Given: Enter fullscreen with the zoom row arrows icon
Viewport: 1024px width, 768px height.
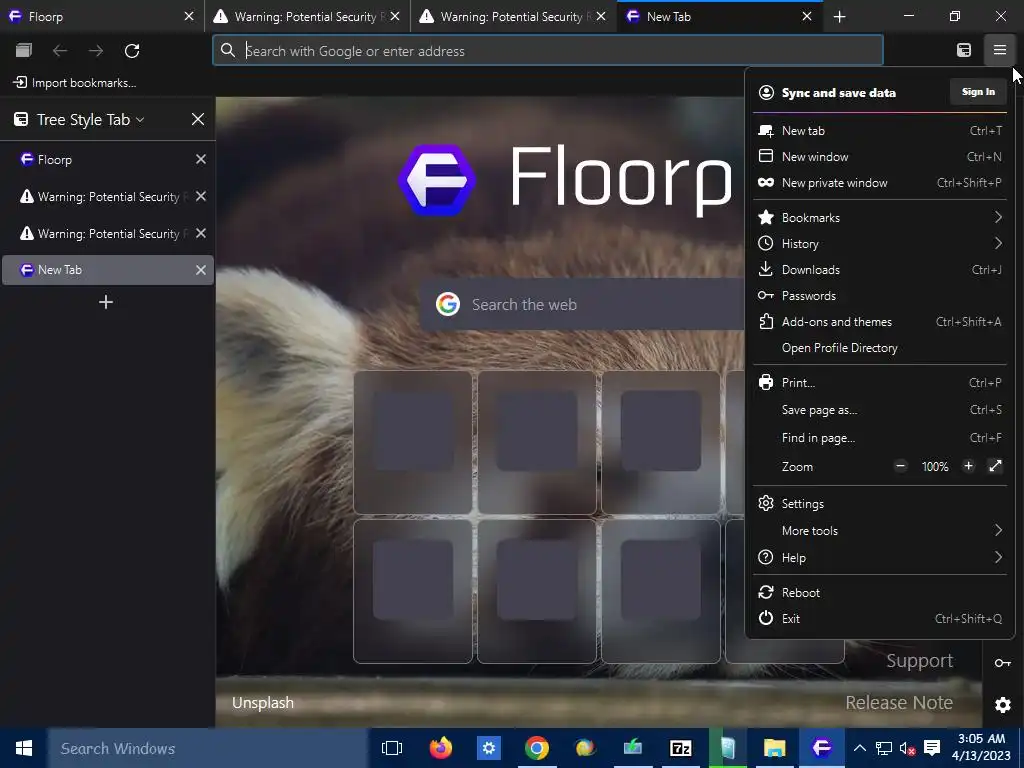Looking at the screenshot, I should 995,466.
